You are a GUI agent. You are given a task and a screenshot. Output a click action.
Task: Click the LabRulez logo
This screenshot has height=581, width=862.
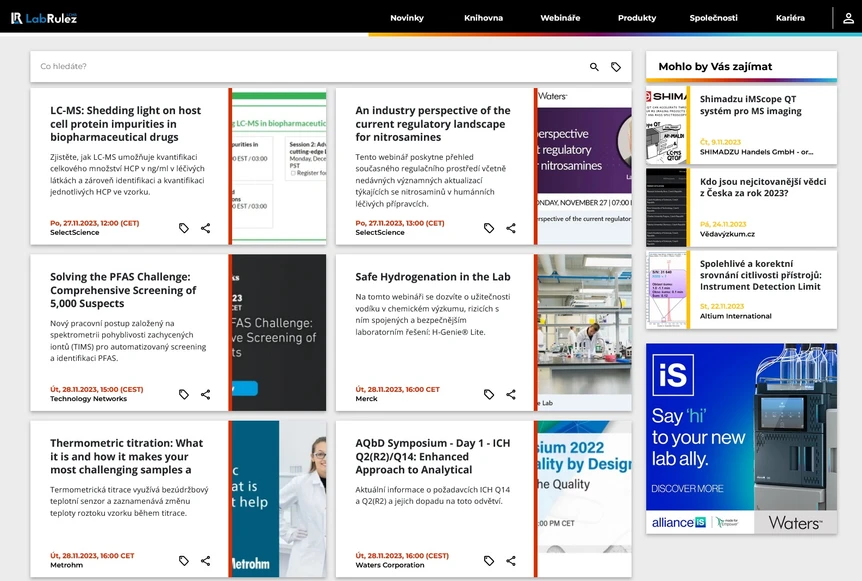click(x=44, y=18)
